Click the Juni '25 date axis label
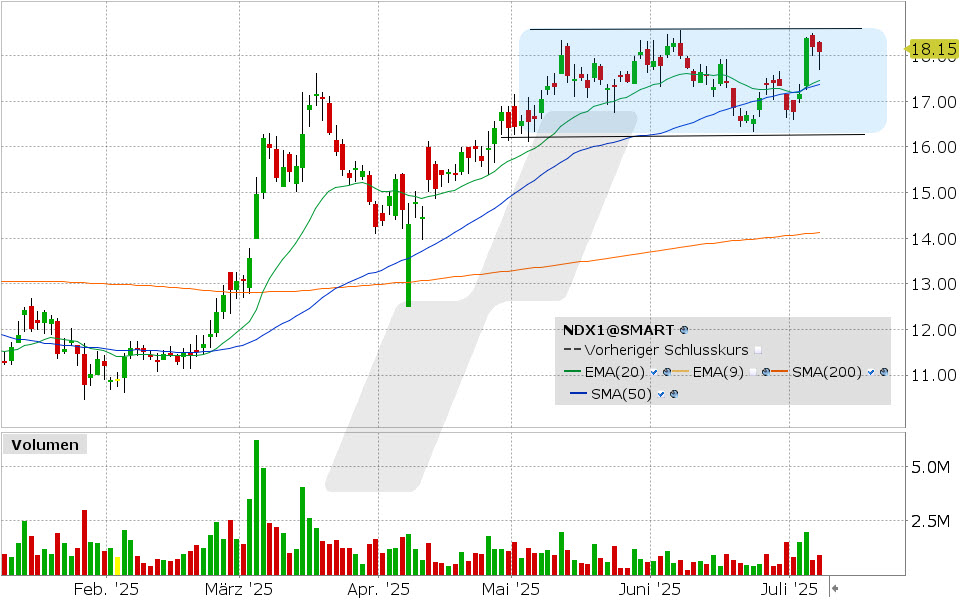Image resolution: width=960 pixels, height=600 pixels. click(650, 589)
